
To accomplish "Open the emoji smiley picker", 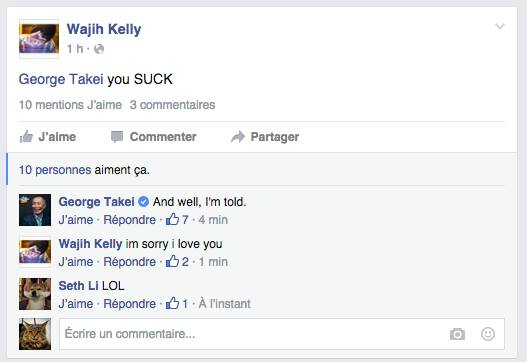I will [x=488, y=334].
